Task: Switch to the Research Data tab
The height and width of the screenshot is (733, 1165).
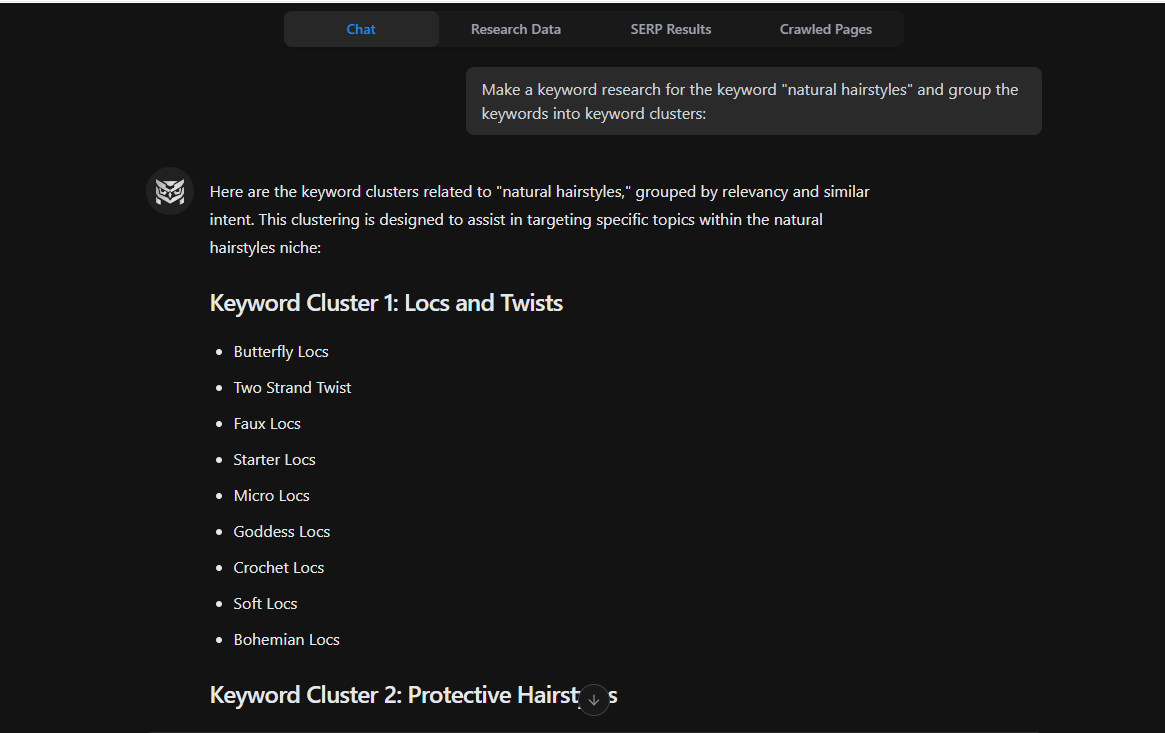Action: [516, 29]
